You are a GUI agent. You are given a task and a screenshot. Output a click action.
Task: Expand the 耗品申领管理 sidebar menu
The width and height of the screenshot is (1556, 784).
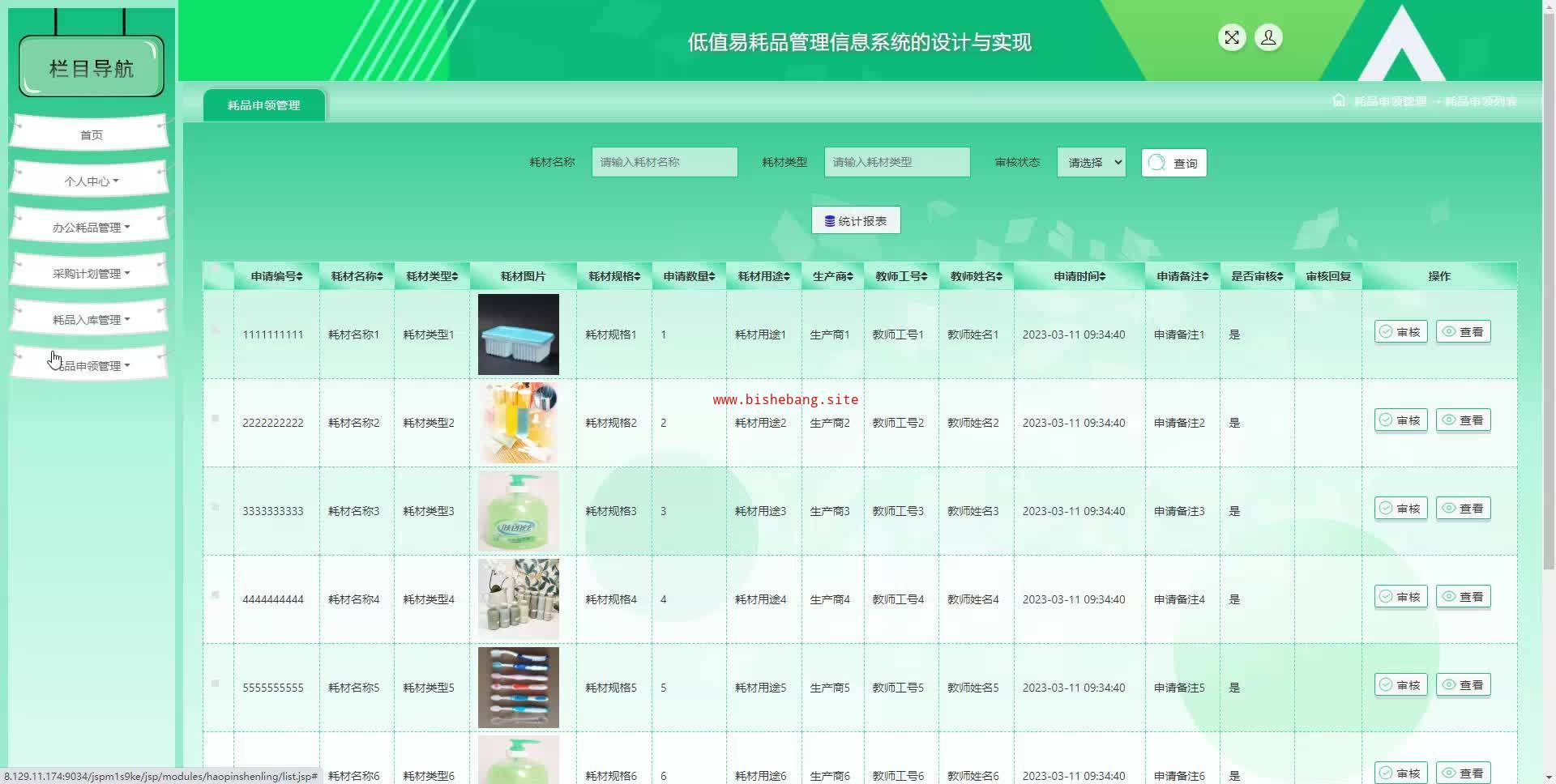point(91,365)
